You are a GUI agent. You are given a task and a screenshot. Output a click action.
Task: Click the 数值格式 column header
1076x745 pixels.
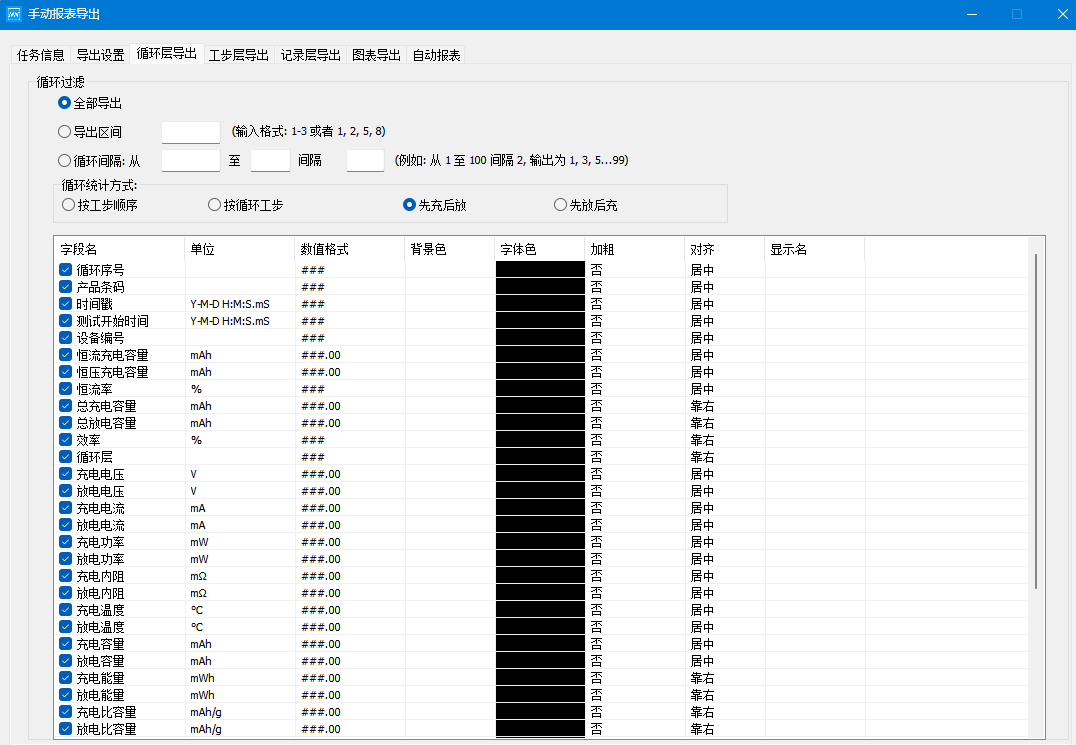pyautogui.click(x=350, y=249)
